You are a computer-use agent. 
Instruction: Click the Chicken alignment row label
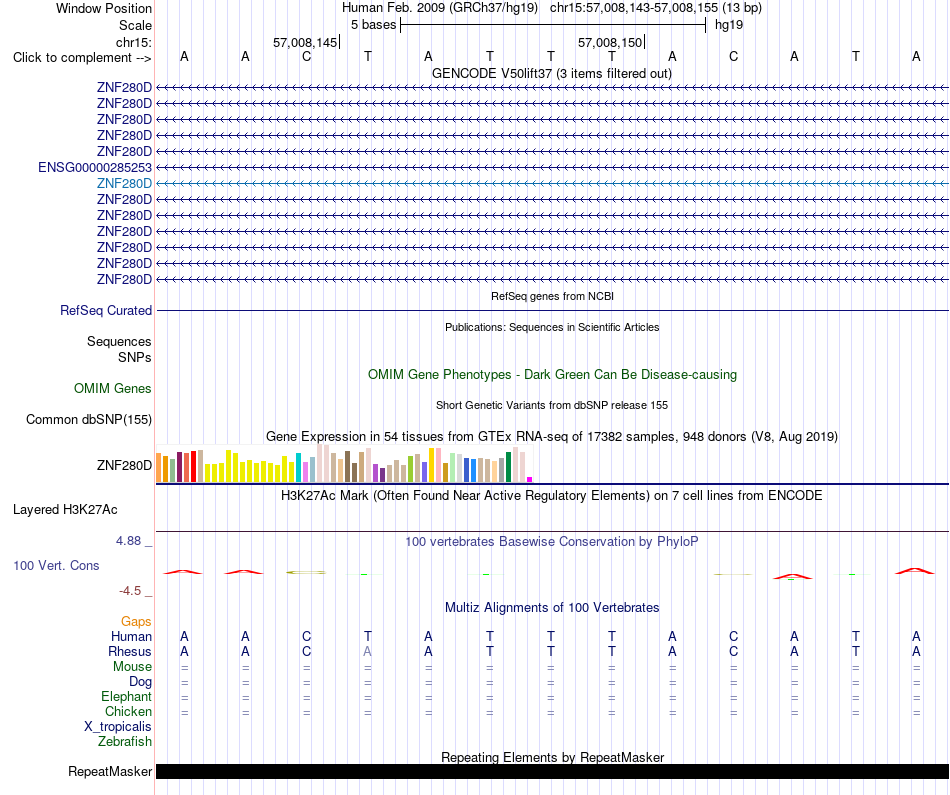click(x=128, y=711)
